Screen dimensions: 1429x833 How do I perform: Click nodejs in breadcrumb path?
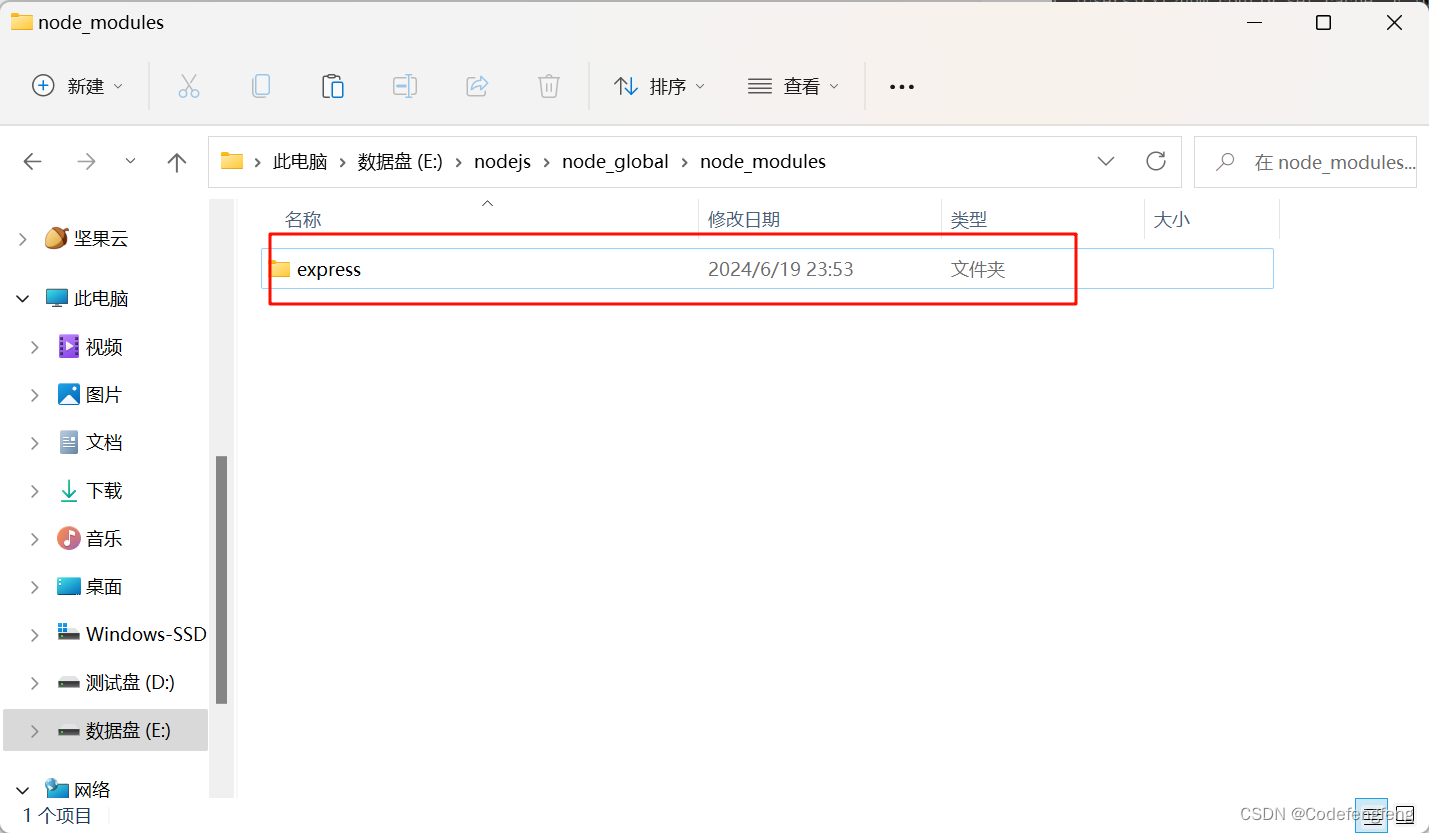pyautogui.click(x=502, y=161)
